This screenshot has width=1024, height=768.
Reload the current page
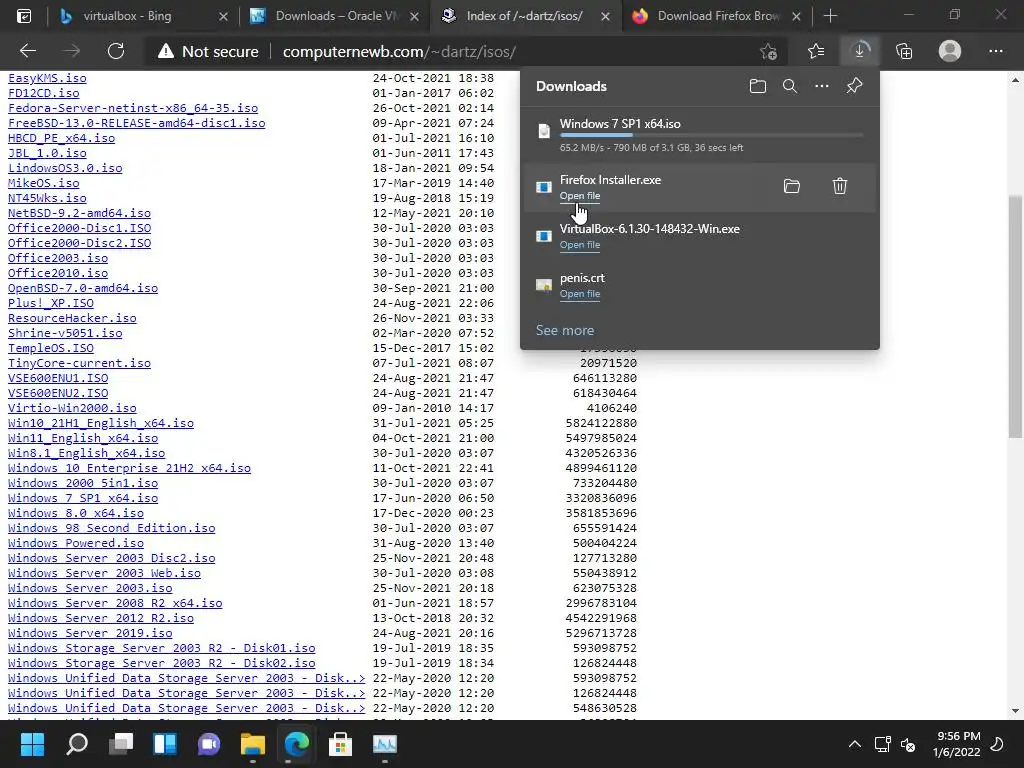click(x=116, y=51)
